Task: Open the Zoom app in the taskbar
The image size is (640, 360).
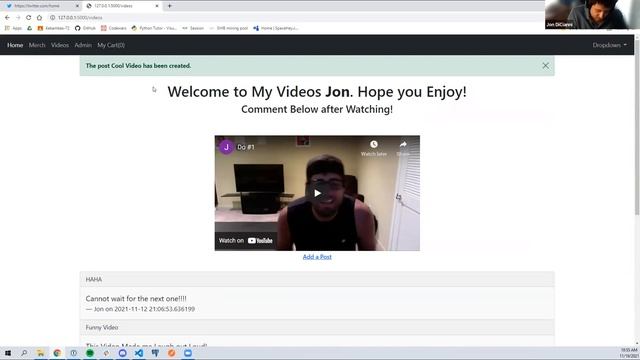Action: tap(188, 353)
